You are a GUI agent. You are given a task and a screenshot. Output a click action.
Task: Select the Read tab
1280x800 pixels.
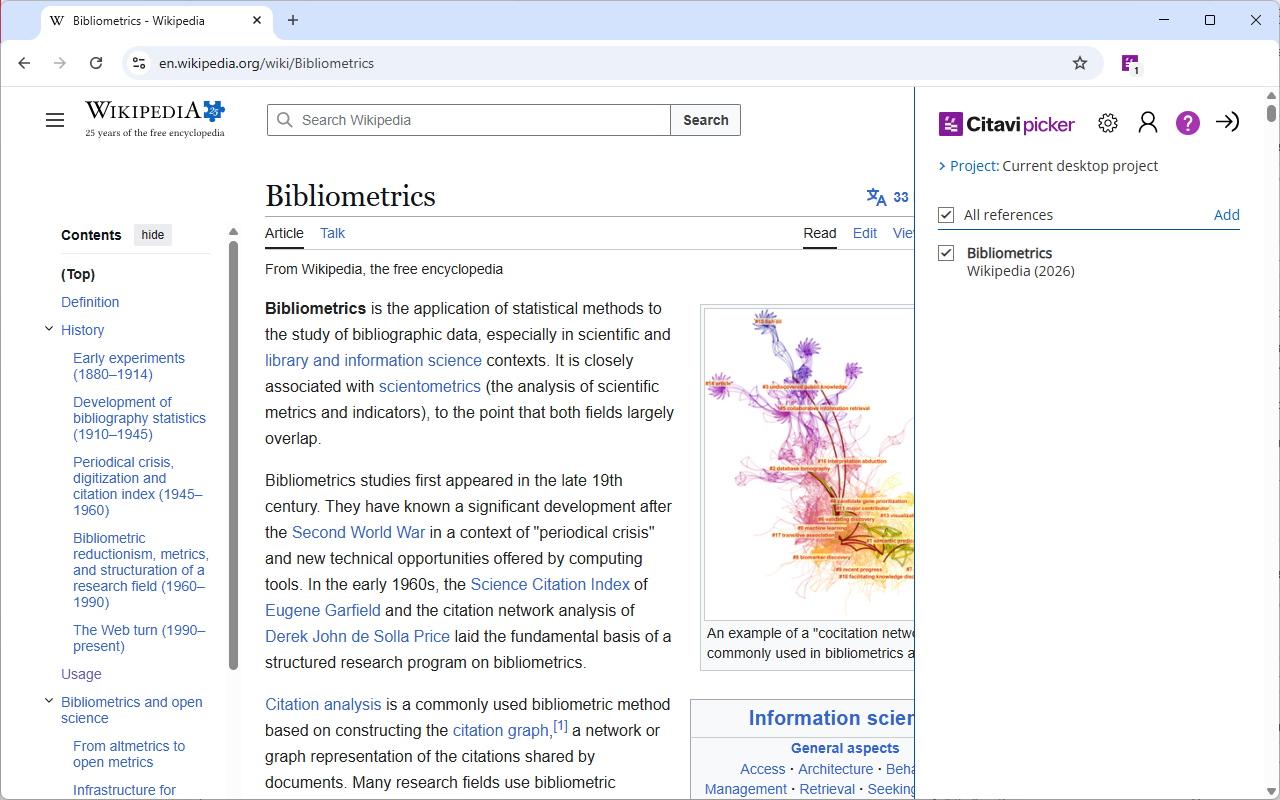820,233
